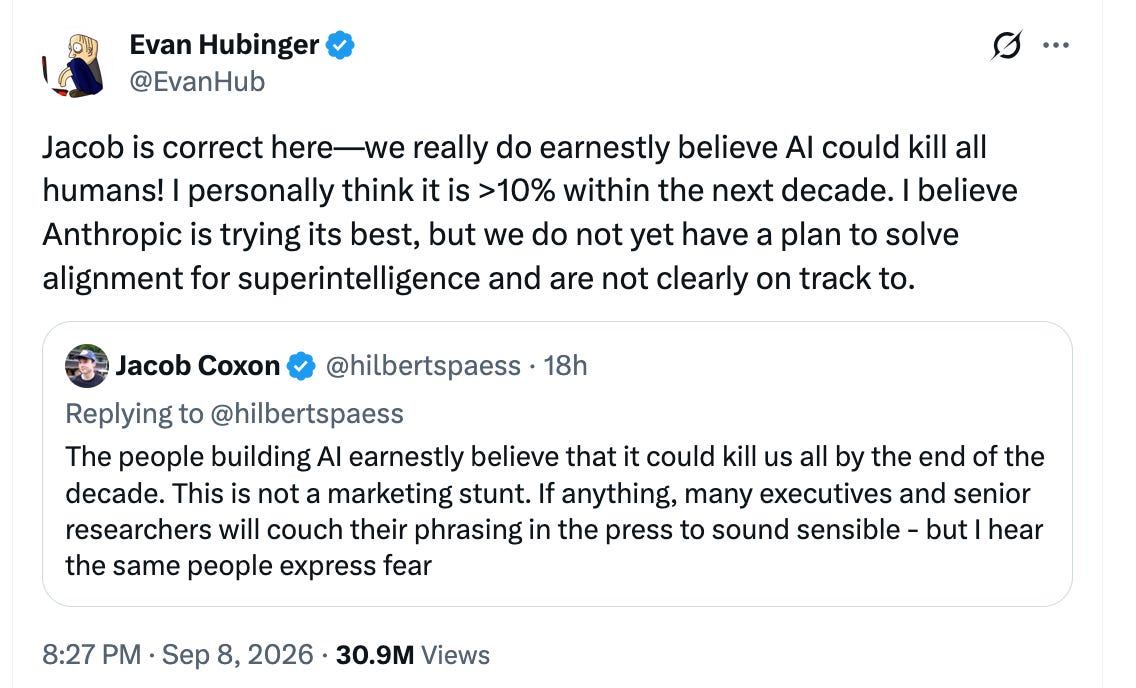Open the Grok slashed-circle icon
The height and width of the screenshot is (688, 1136).
(x=1006, y=46)
